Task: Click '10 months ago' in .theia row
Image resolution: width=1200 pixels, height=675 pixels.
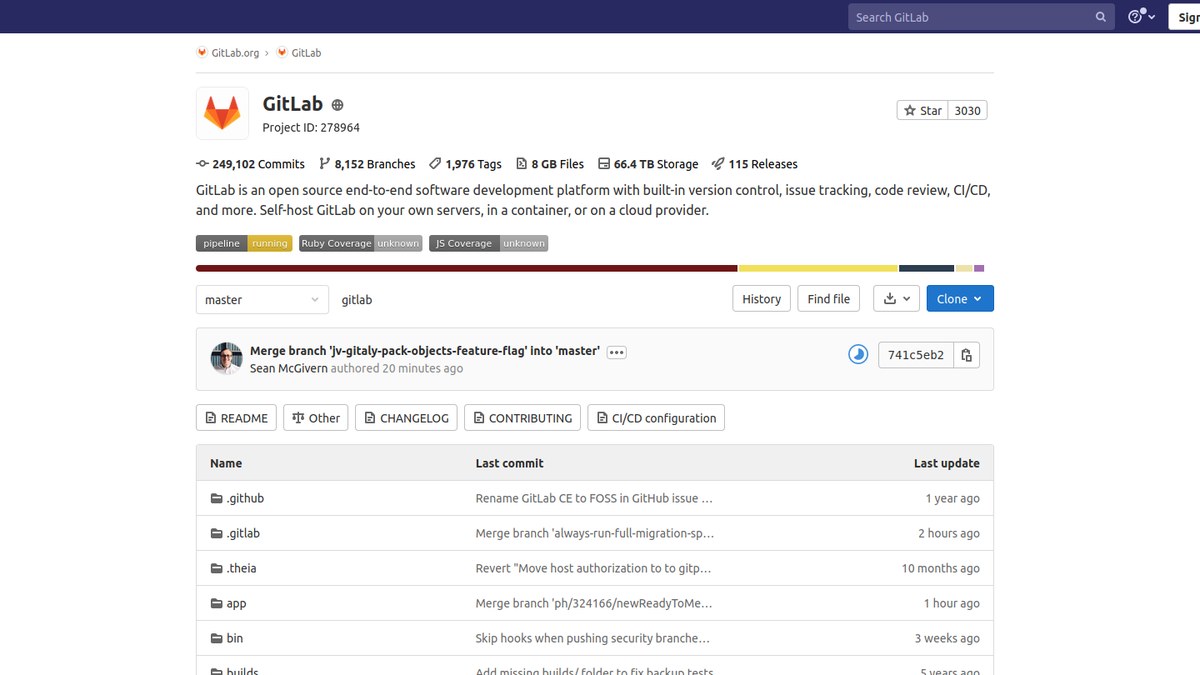Action: (941, 568)
